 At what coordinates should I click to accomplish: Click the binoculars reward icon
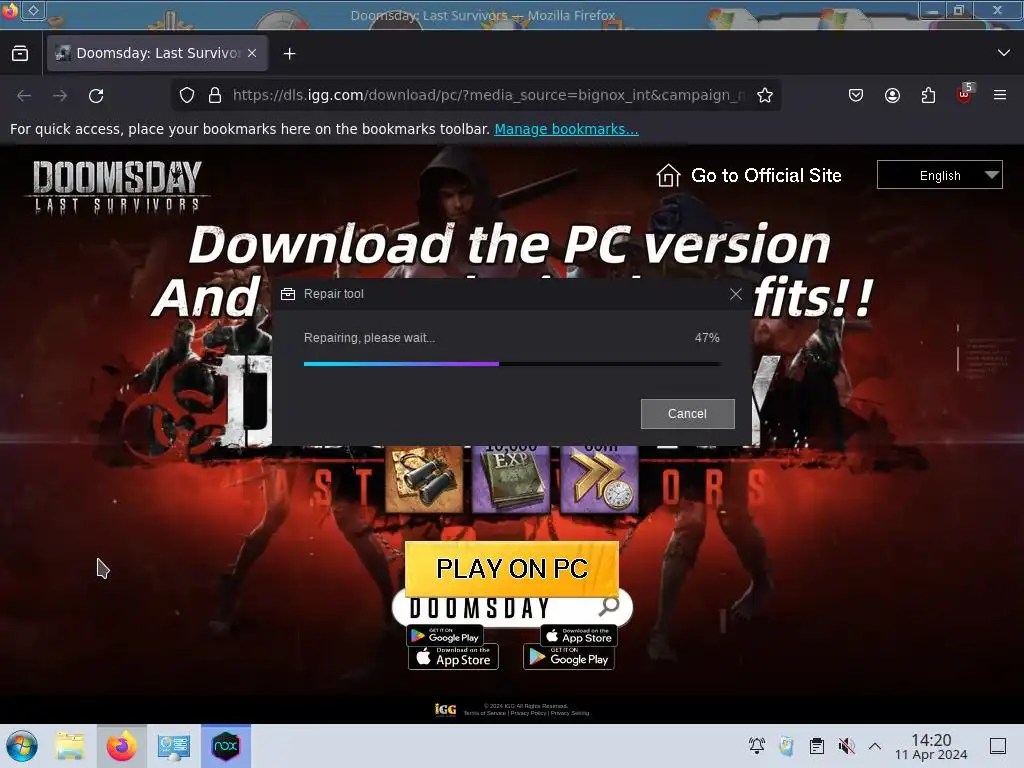click(x=424, y=479)
